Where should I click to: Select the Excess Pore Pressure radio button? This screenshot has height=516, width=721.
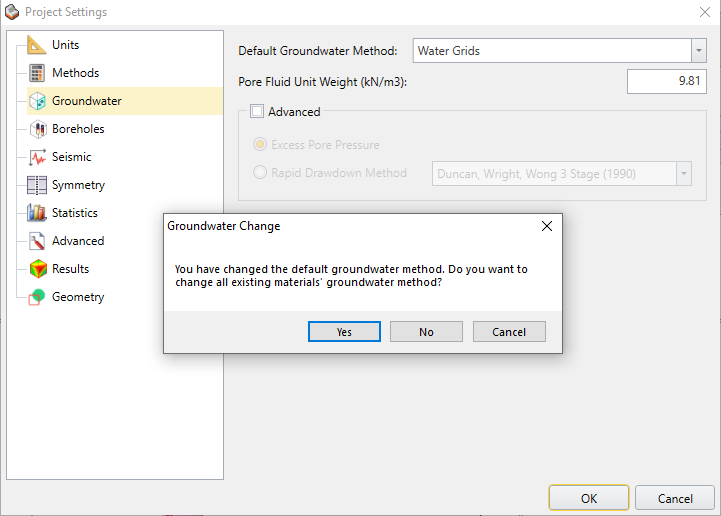(261, 145)
